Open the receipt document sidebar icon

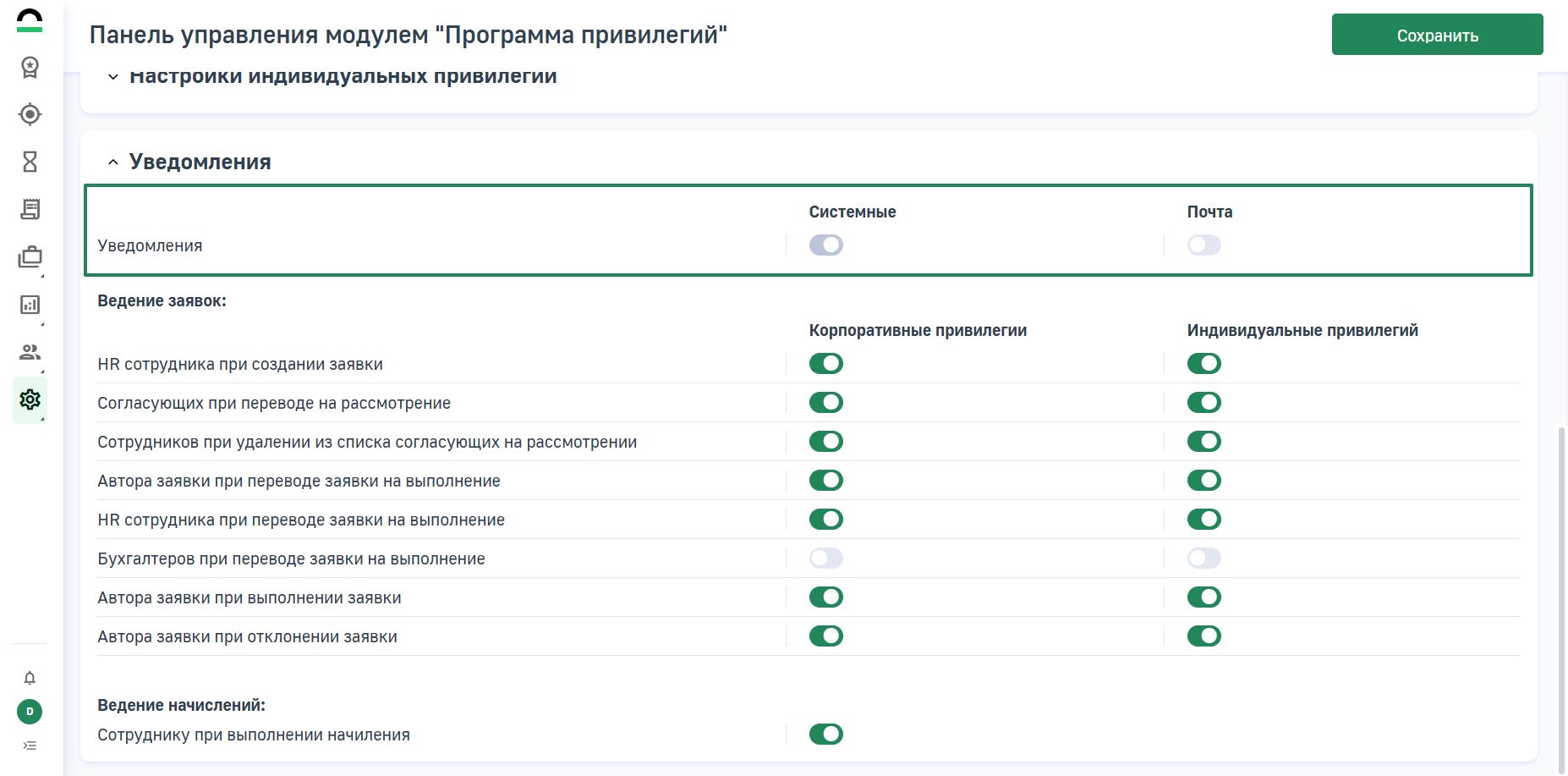tap(30, 209)
